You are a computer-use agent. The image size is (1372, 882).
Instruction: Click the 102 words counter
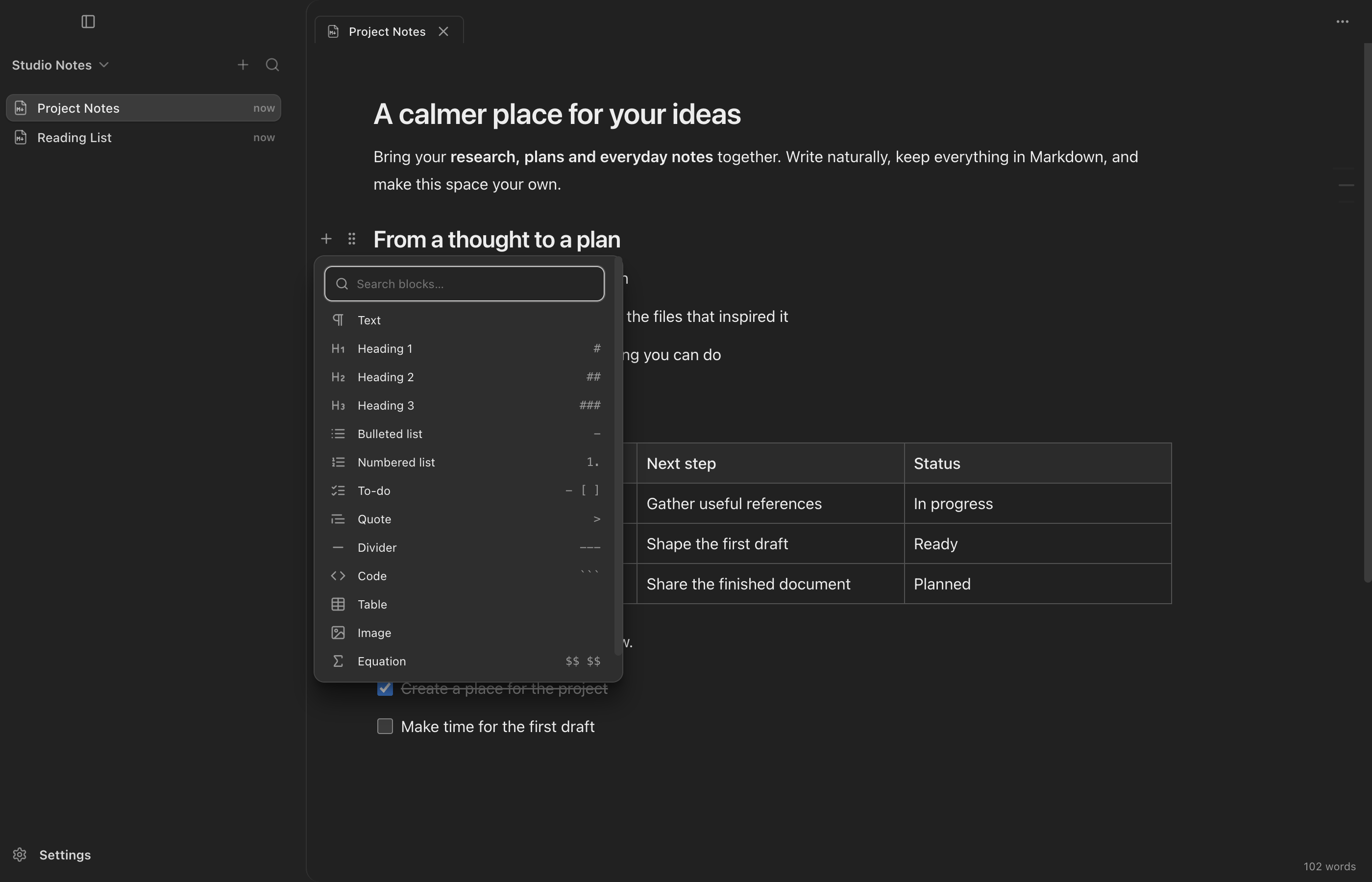point(1330,866)
